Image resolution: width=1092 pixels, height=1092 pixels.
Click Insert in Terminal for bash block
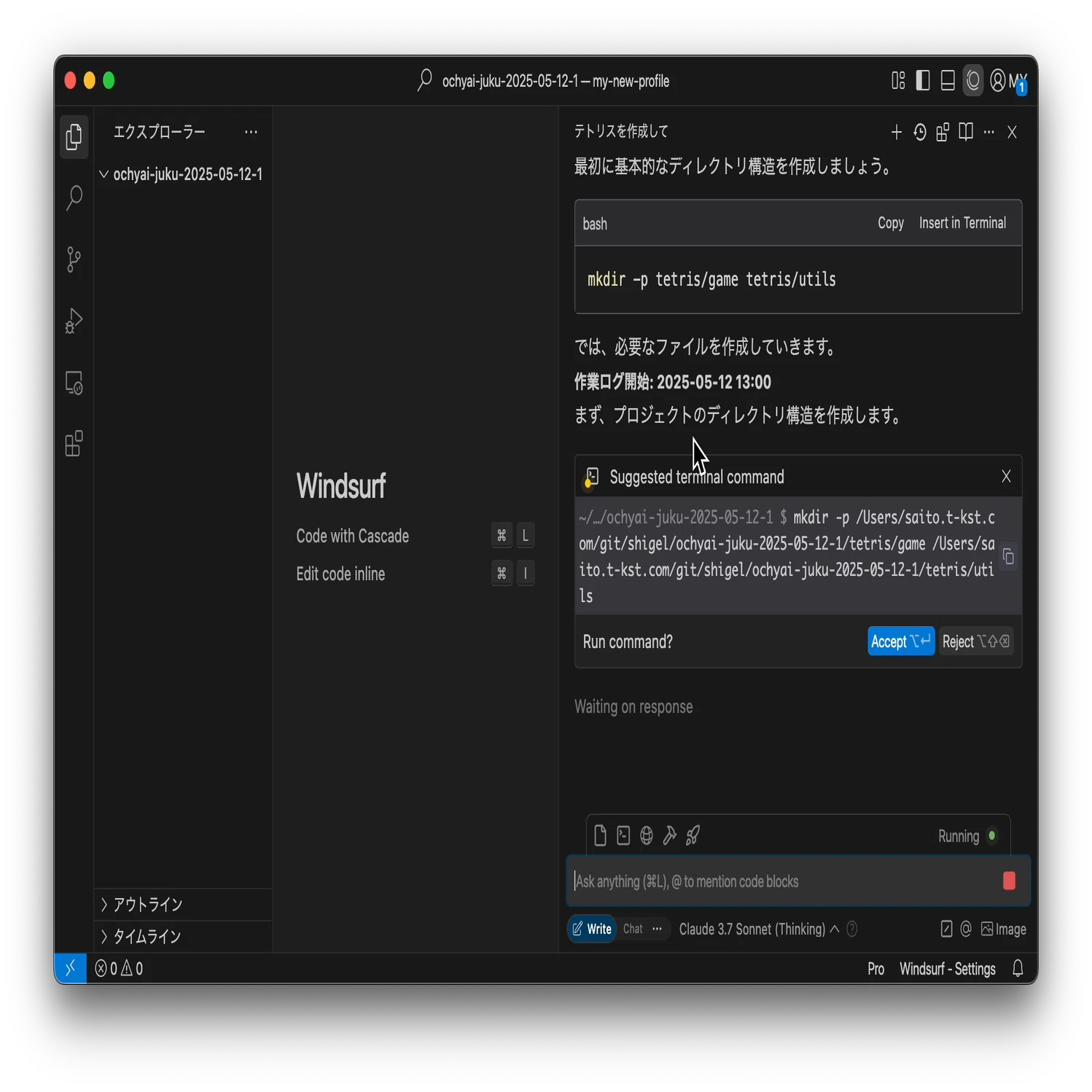point(962,223)
